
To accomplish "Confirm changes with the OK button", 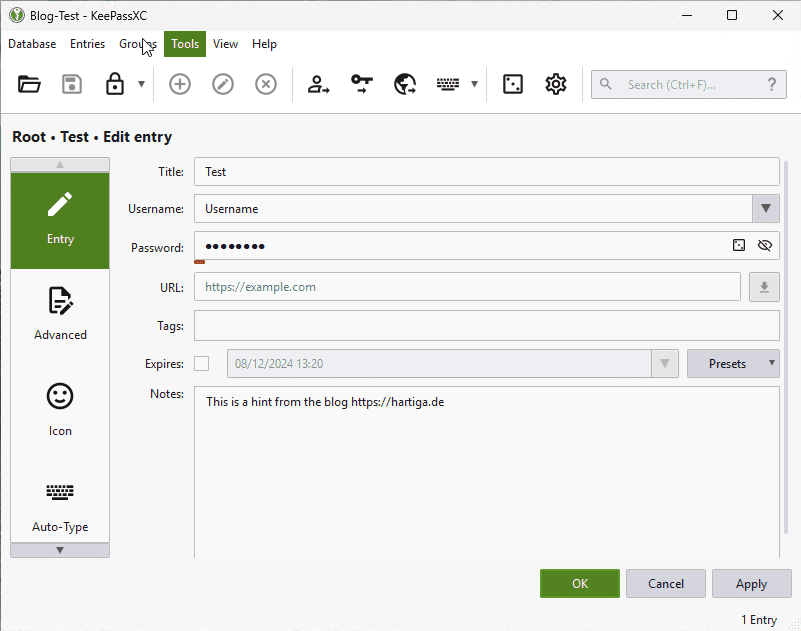I will click(x=580, y=583).
